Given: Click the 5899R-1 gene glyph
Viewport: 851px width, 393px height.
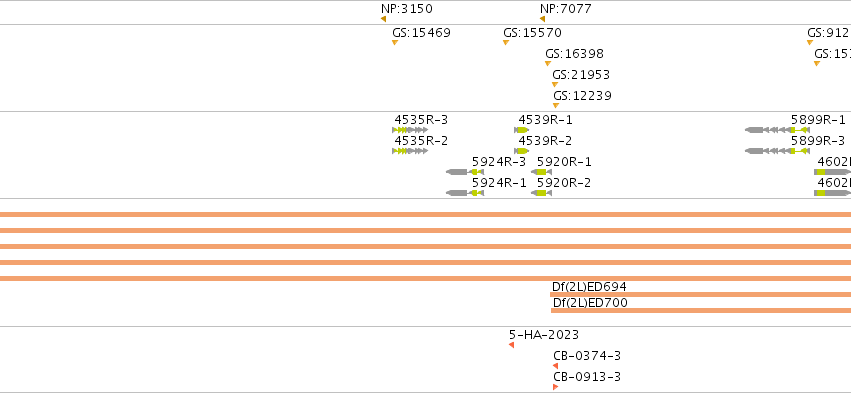Looking at the screenshot, I should [777, 130].
